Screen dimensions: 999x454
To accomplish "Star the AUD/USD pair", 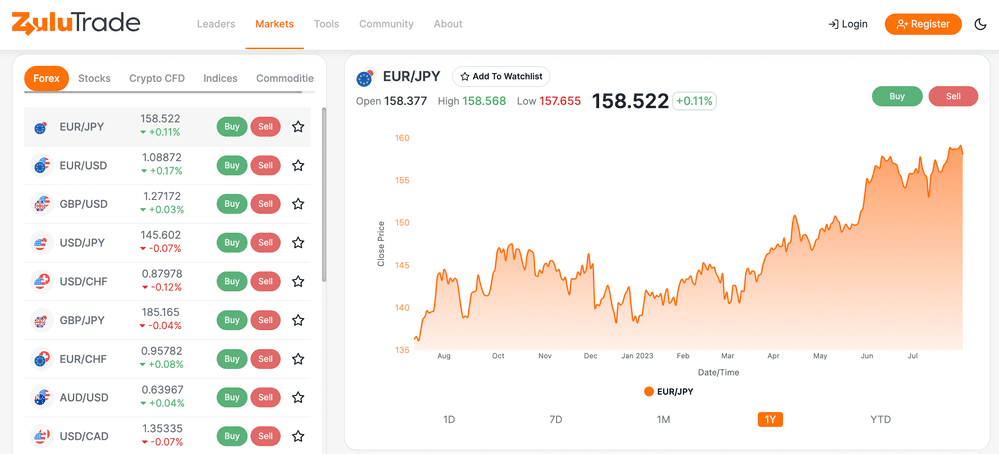I will [x=298, y=398].
